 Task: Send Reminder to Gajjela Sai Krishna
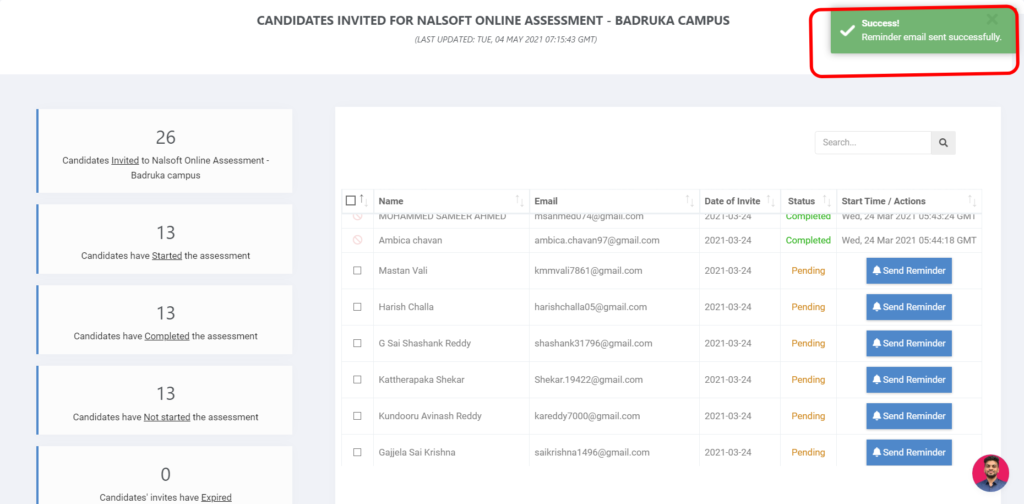tap(909, 452)
